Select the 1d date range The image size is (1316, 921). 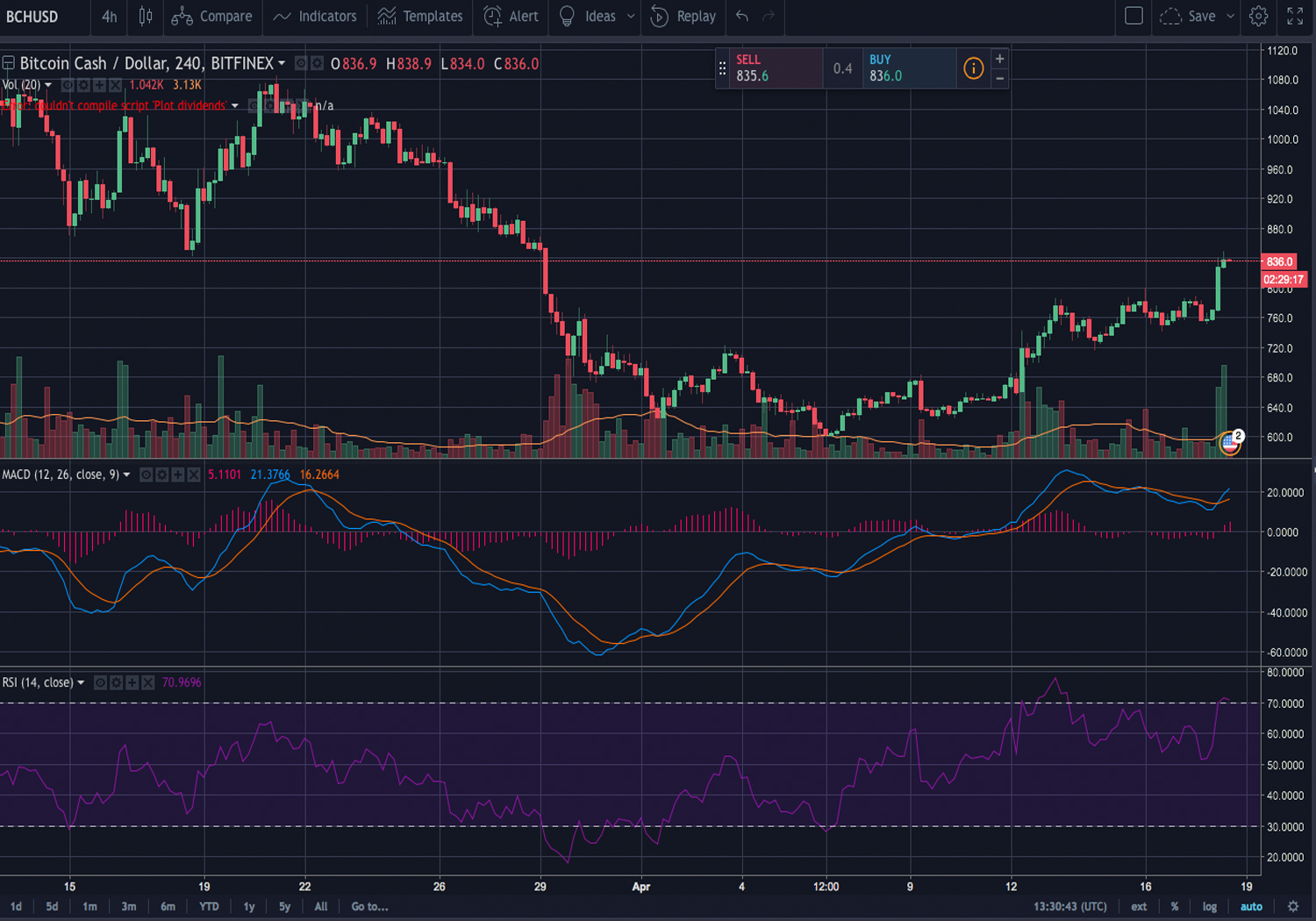[x=16, y=906]
